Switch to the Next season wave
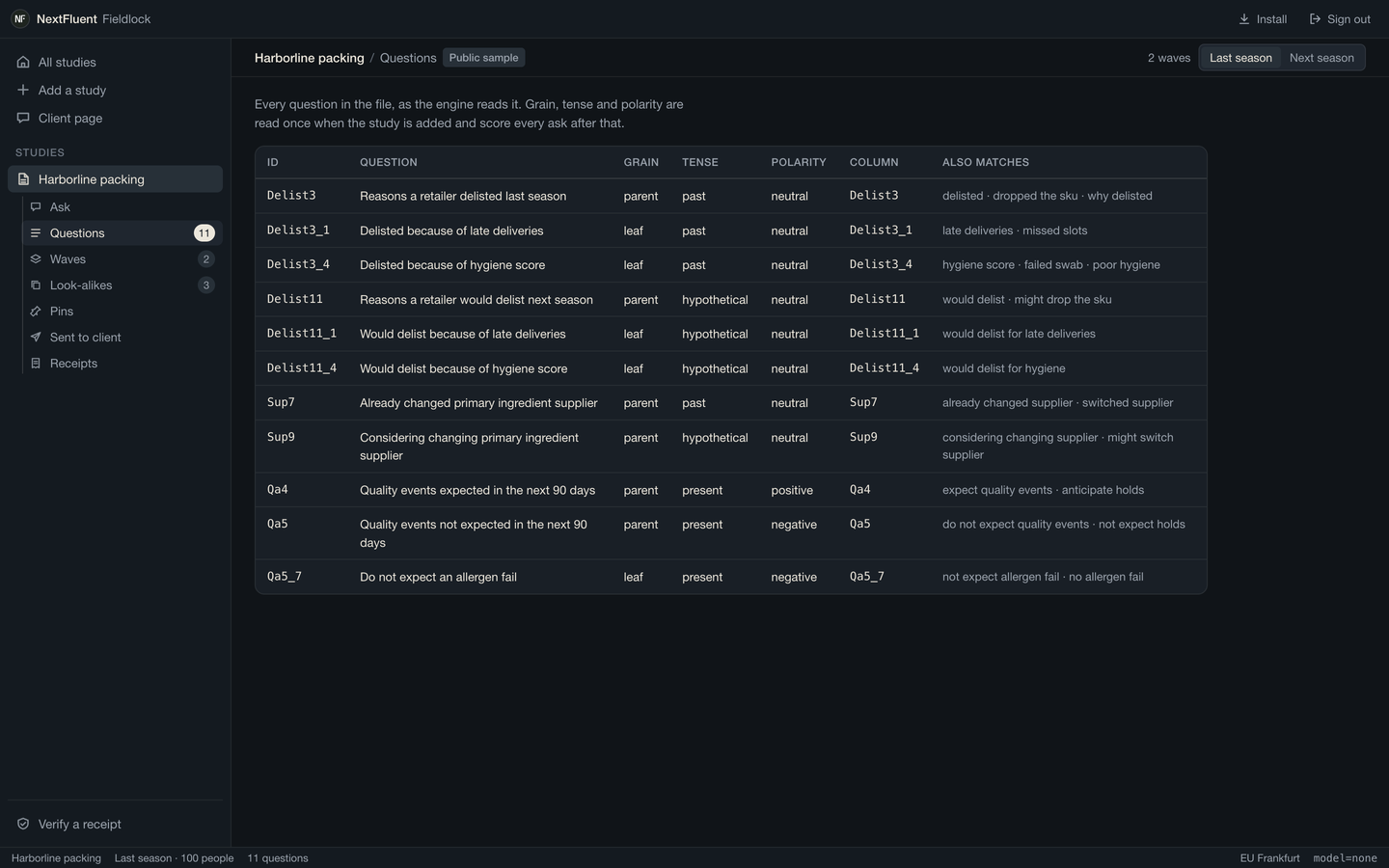The image size is (1389, 868). click(x=1321, y=58)
